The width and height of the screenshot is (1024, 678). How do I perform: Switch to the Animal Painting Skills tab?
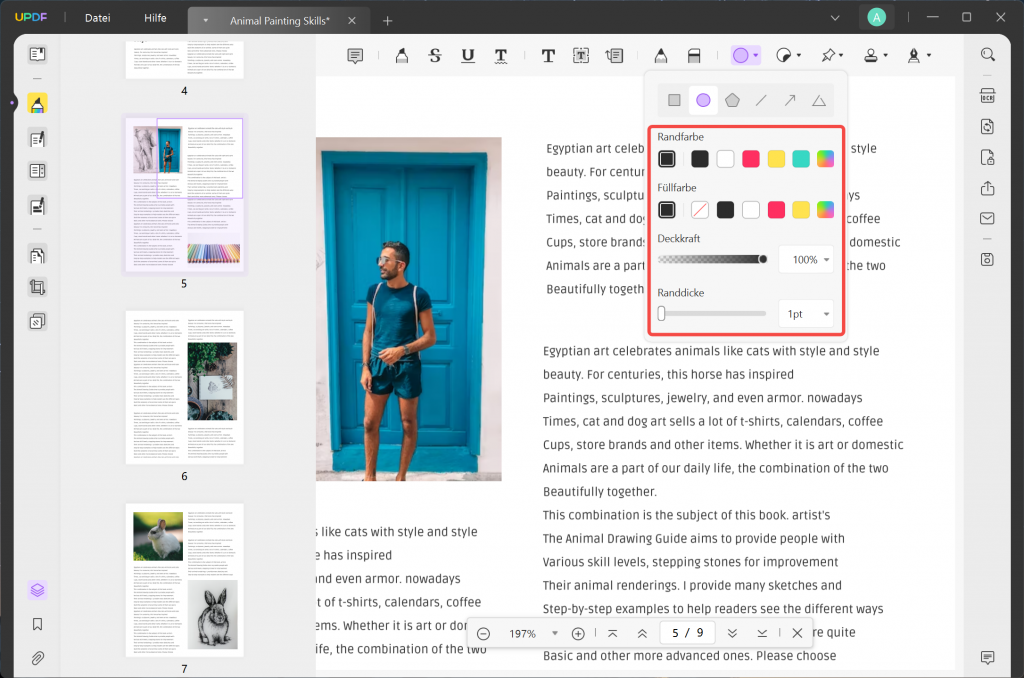pyautogui.click(x=280, y=21)
